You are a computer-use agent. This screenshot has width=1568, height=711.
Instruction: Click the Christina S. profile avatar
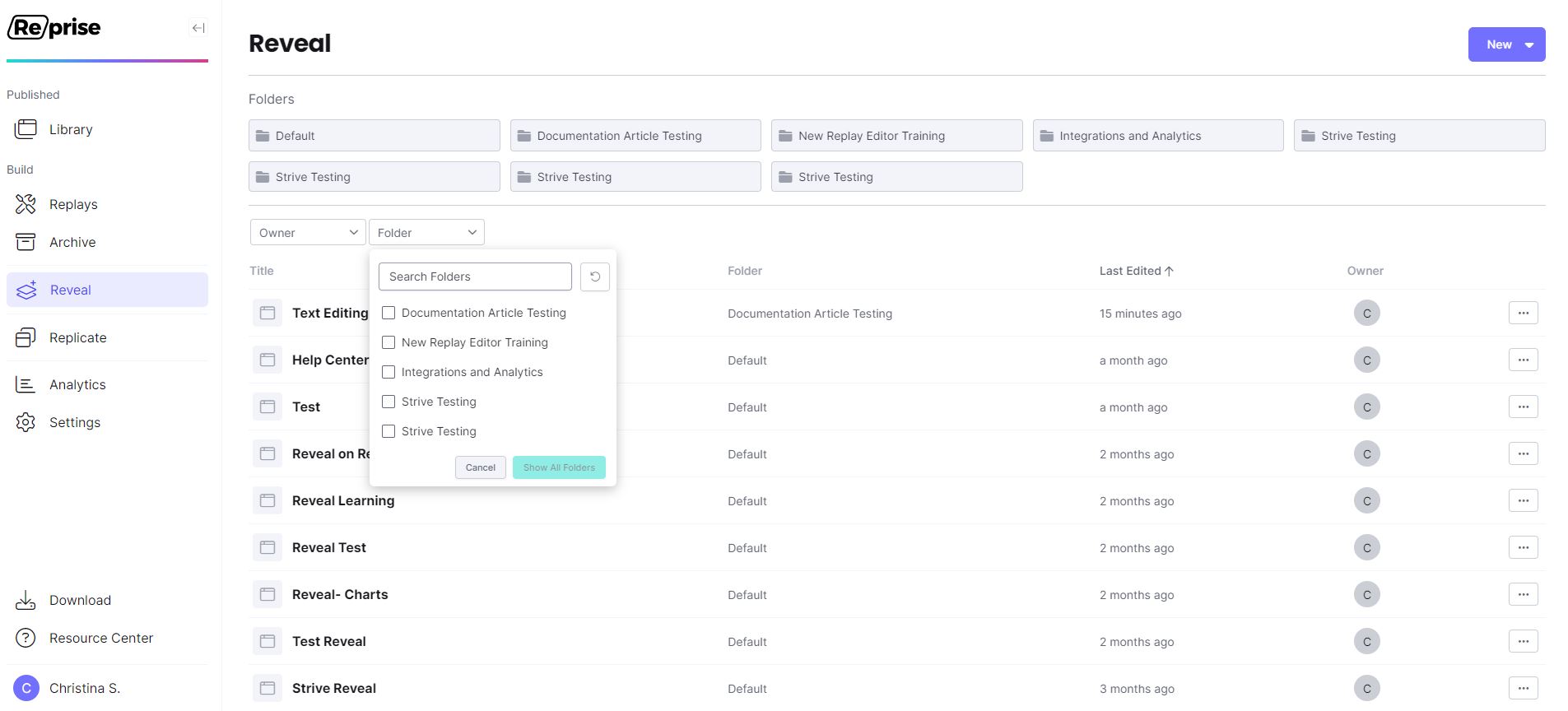tap(26, 688)
